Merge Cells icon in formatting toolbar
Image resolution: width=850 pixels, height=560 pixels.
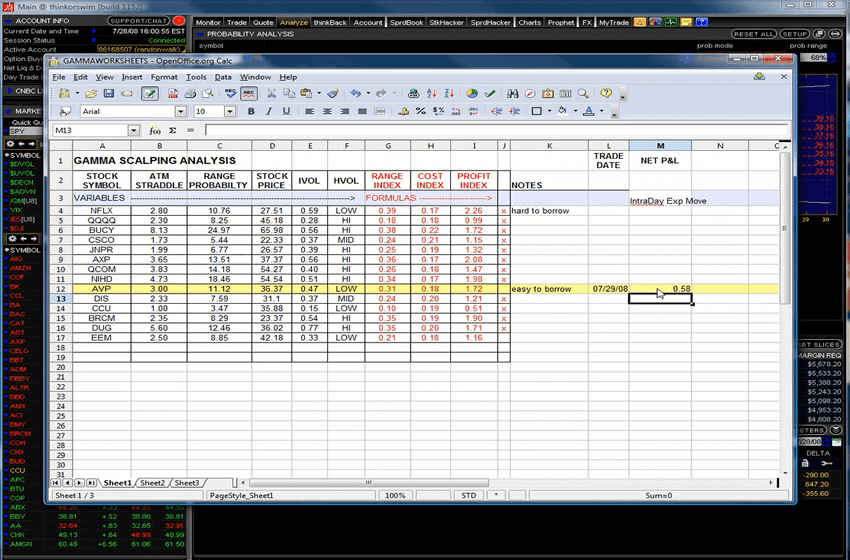[x=380, y=111]
